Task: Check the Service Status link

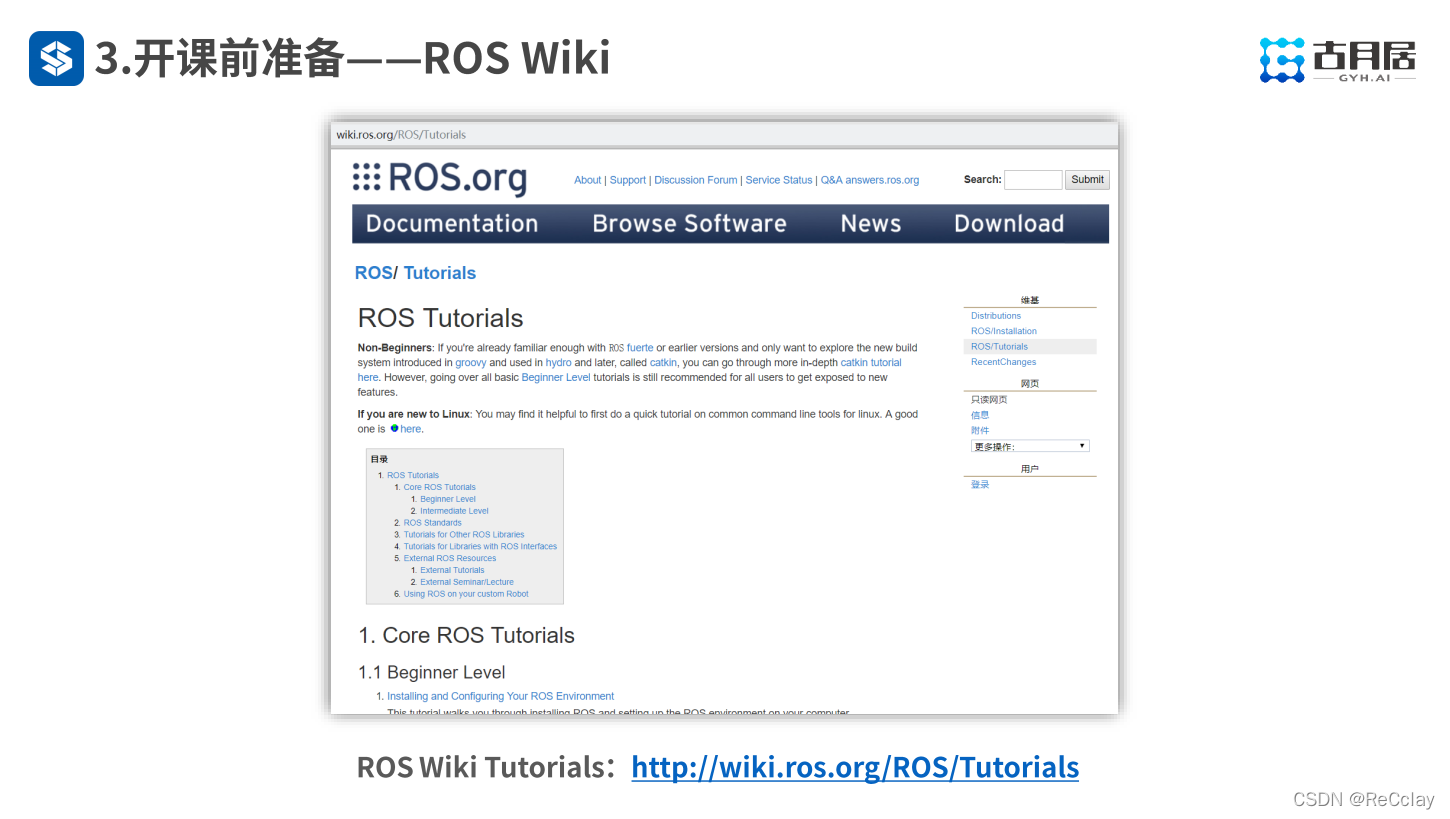Action: [x=779, y=180]
